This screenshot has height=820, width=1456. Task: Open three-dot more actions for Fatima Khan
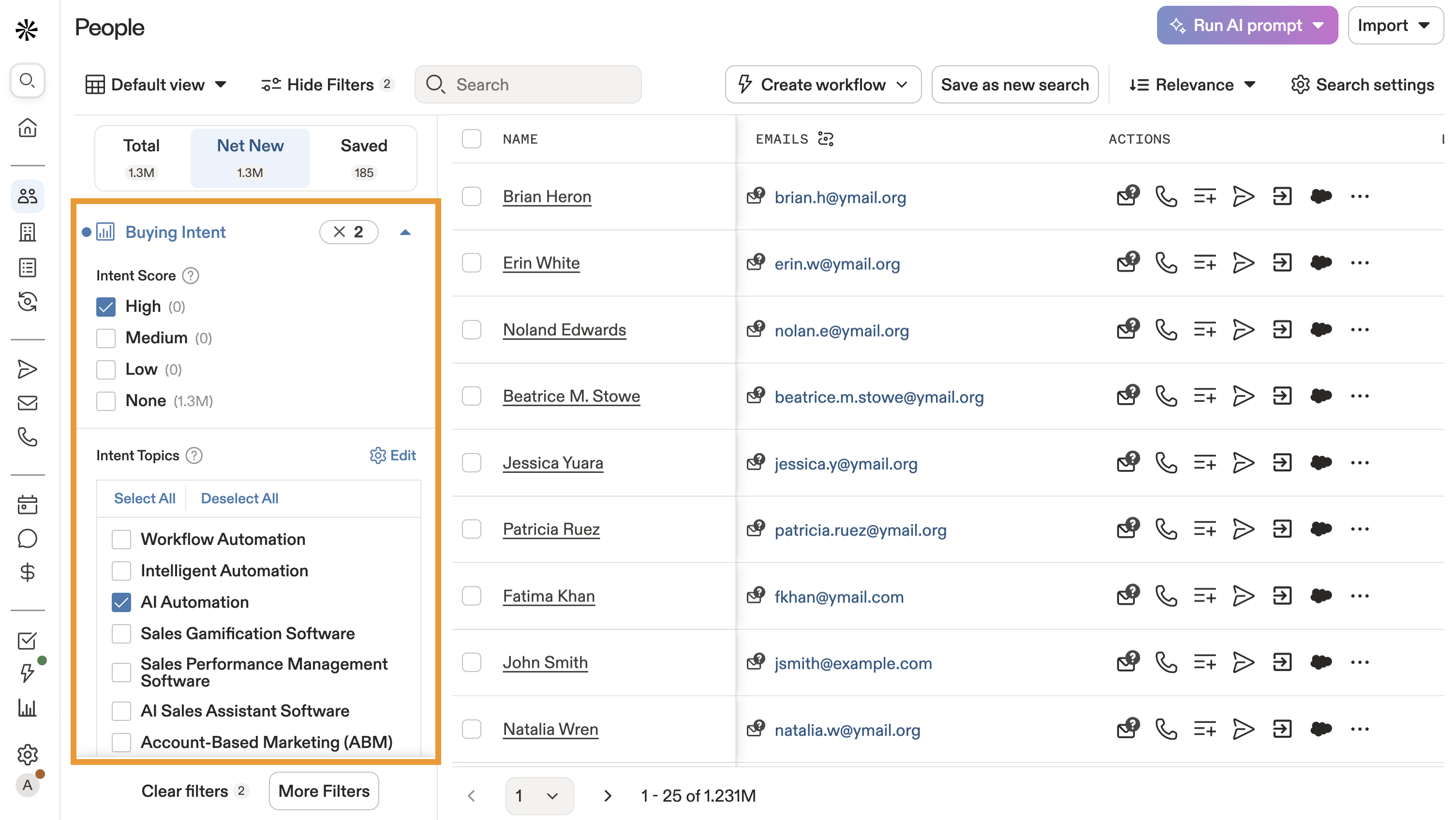point(1359,596)
